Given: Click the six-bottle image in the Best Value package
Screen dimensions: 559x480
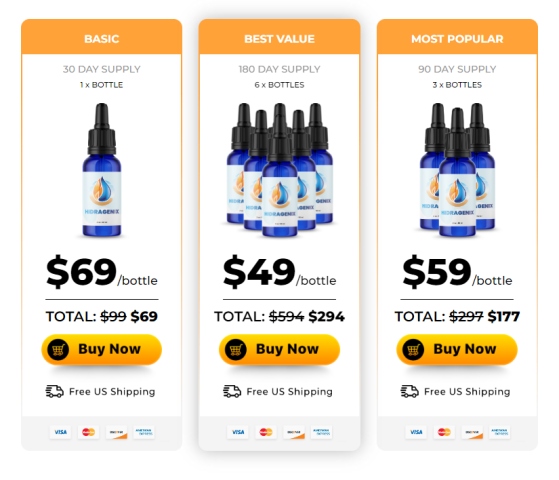Looking at the screenshot, I should (x=280, y=170).
